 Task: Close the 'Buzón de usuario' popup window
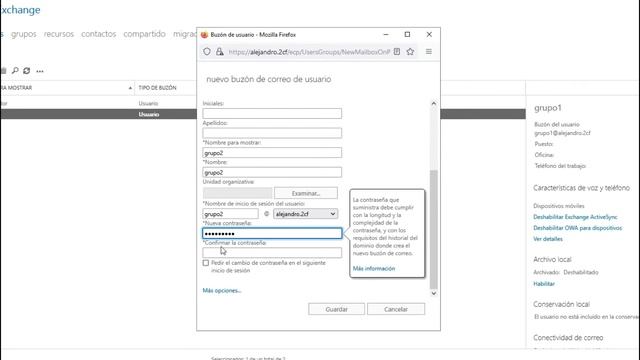point(429,35)
